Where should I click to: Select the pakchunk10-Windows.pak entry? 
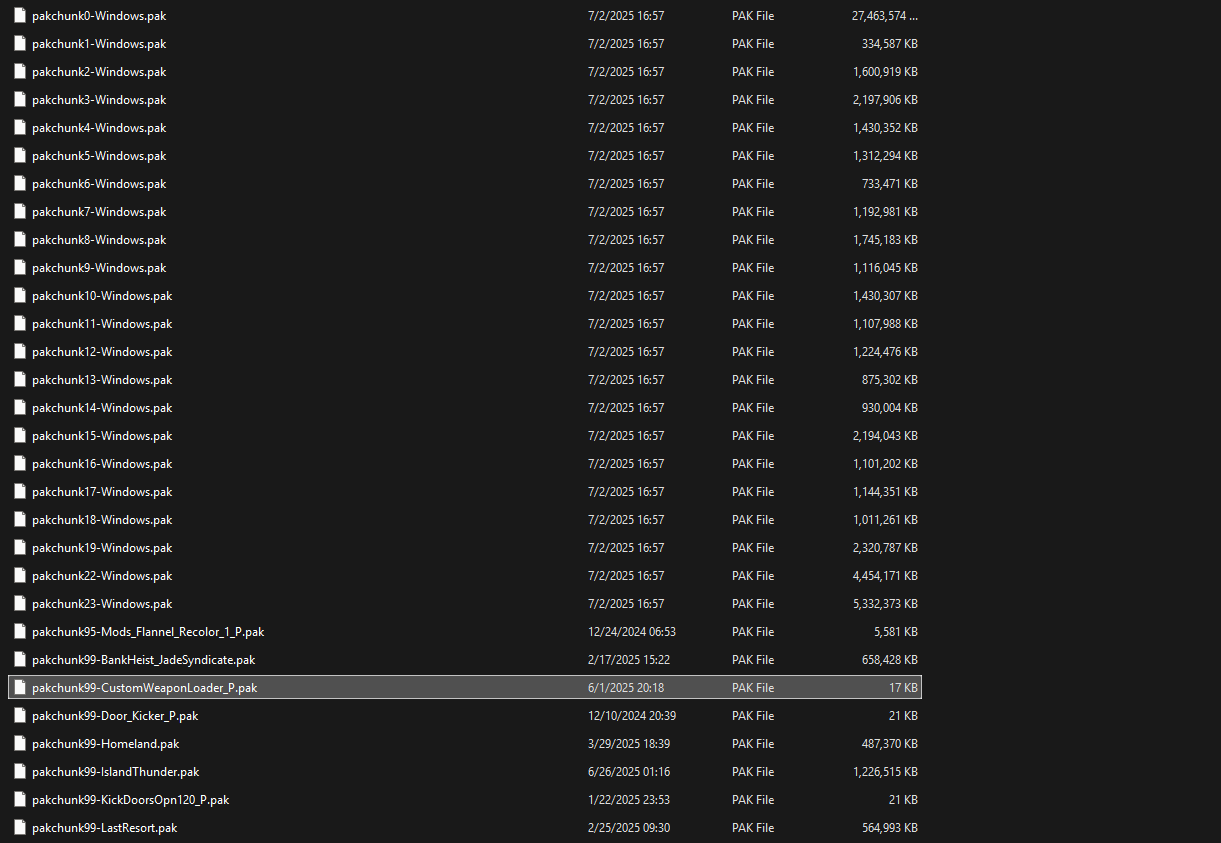tap(102, 296)
